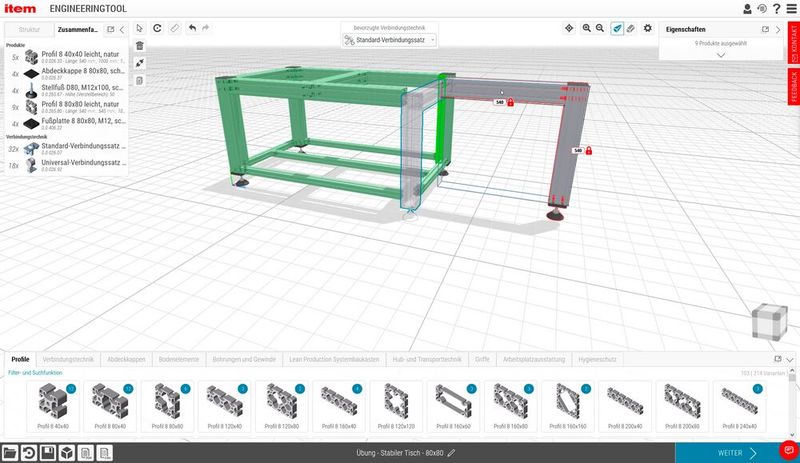Pop out the Eigenschaften panel

(765, 30)
